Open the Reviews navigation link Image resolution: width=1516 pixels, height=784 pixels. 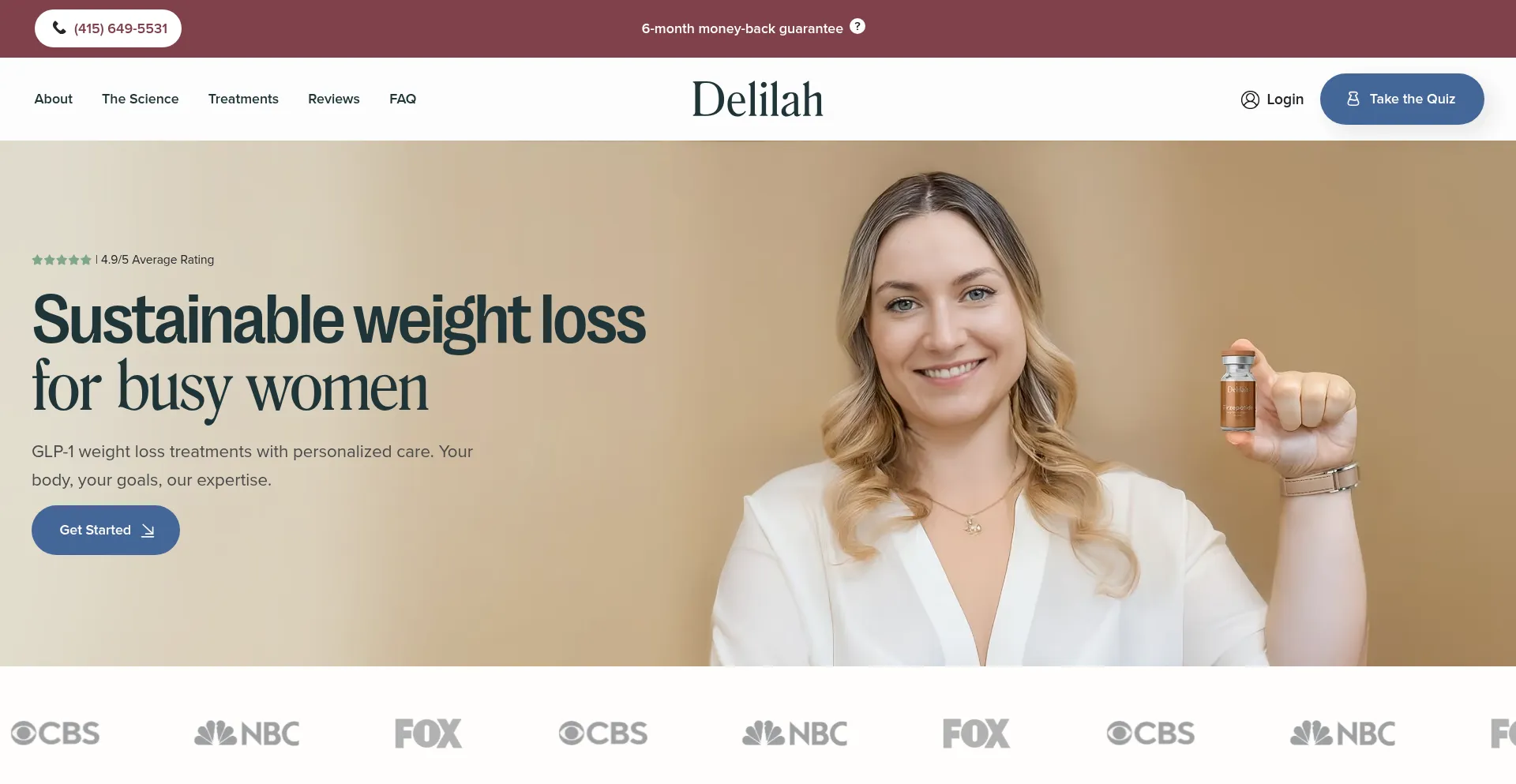[334, 99]
